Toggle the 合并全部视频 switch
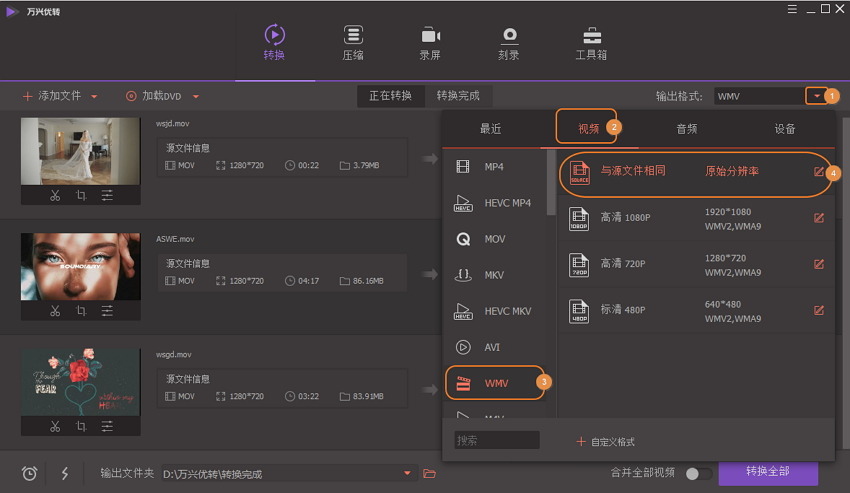This screenshot has width=850, height=493. pyautogui.click(x=698, y=473)
